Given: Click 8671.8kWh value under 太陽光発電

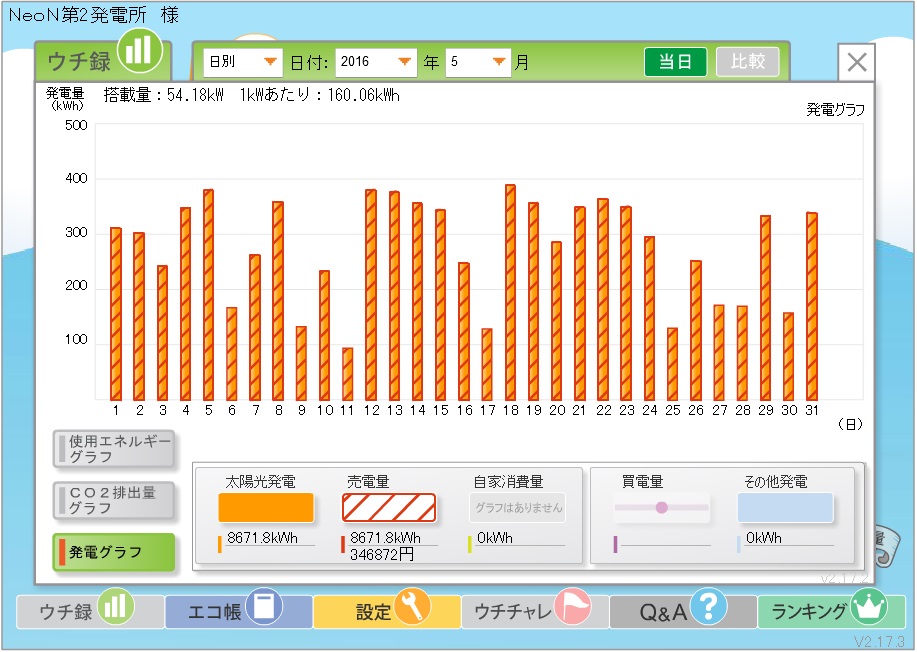Looking at the screenshot, I should point(263,537).
